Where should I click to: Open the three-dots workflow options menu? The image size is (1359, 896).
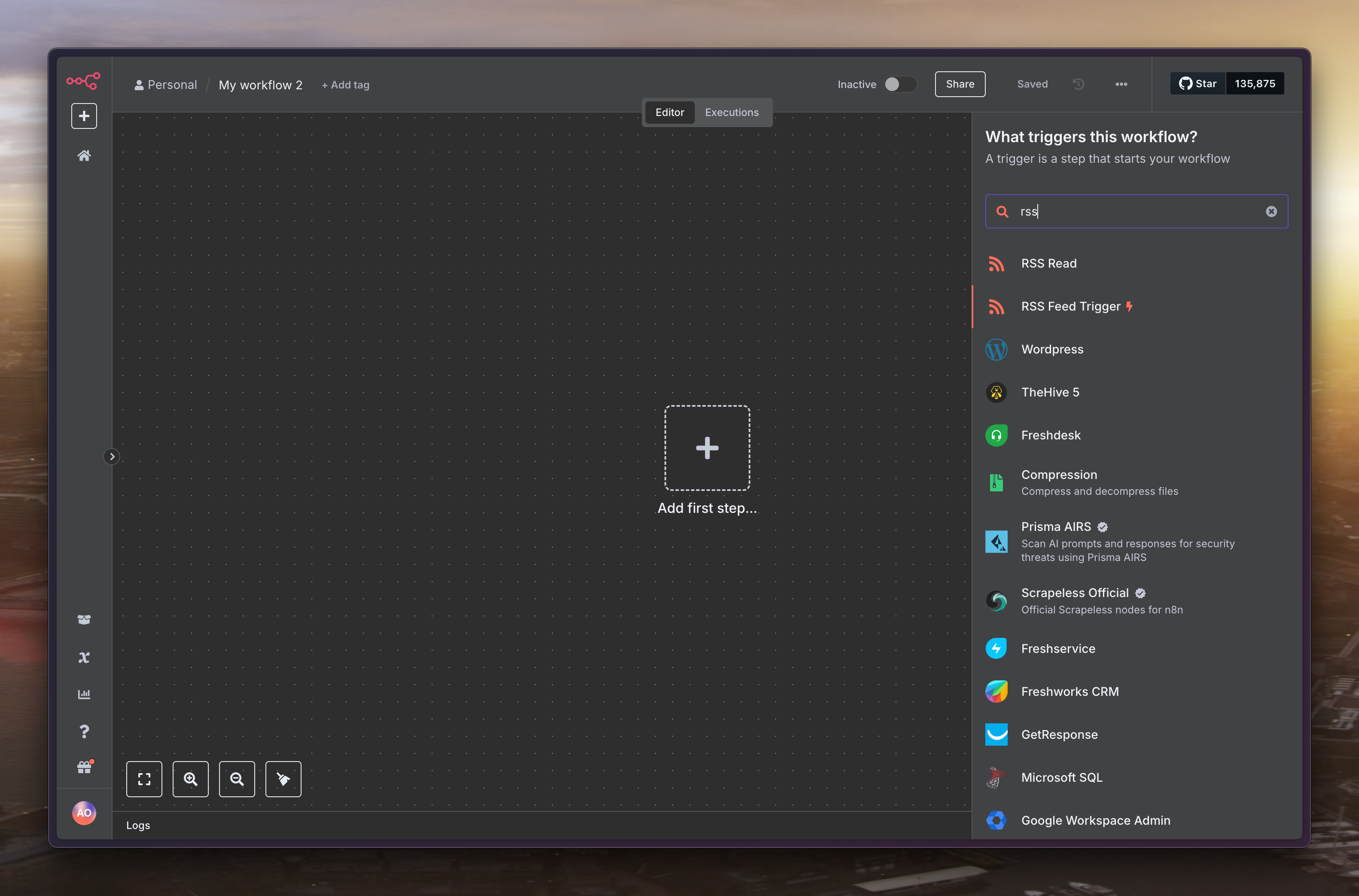coord(1121,85)
